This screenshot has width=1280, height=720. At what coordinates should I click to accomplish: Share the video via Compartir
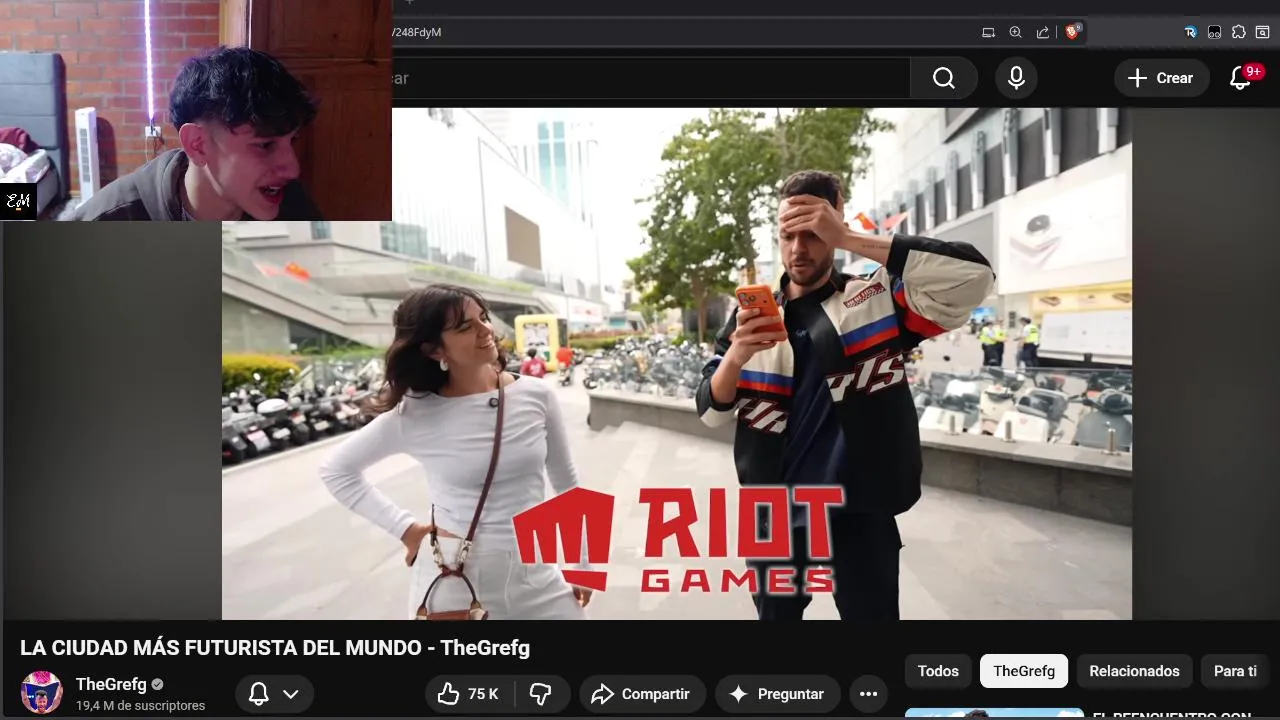(x=641, y=694)
